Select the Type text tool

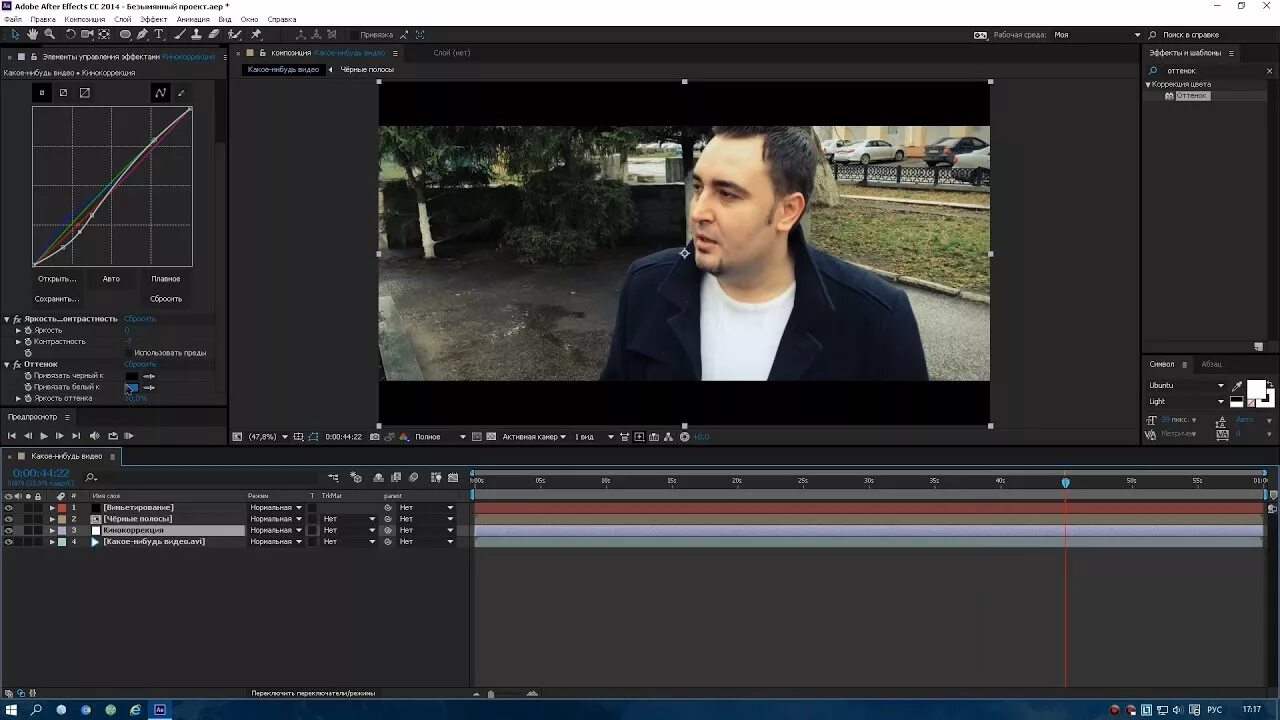tap(159, 34)
